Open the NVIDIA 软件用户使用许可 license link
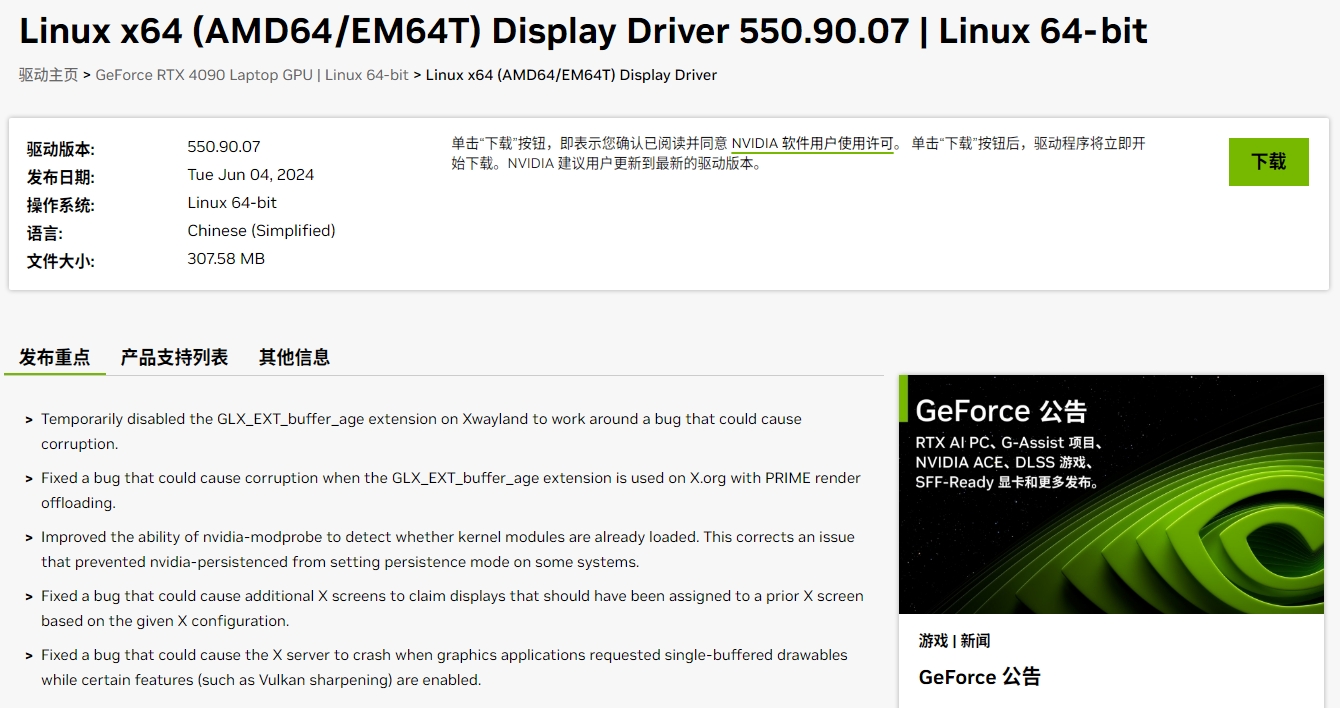The width and height of the screenshot is (1340, 708). point(812,144)
